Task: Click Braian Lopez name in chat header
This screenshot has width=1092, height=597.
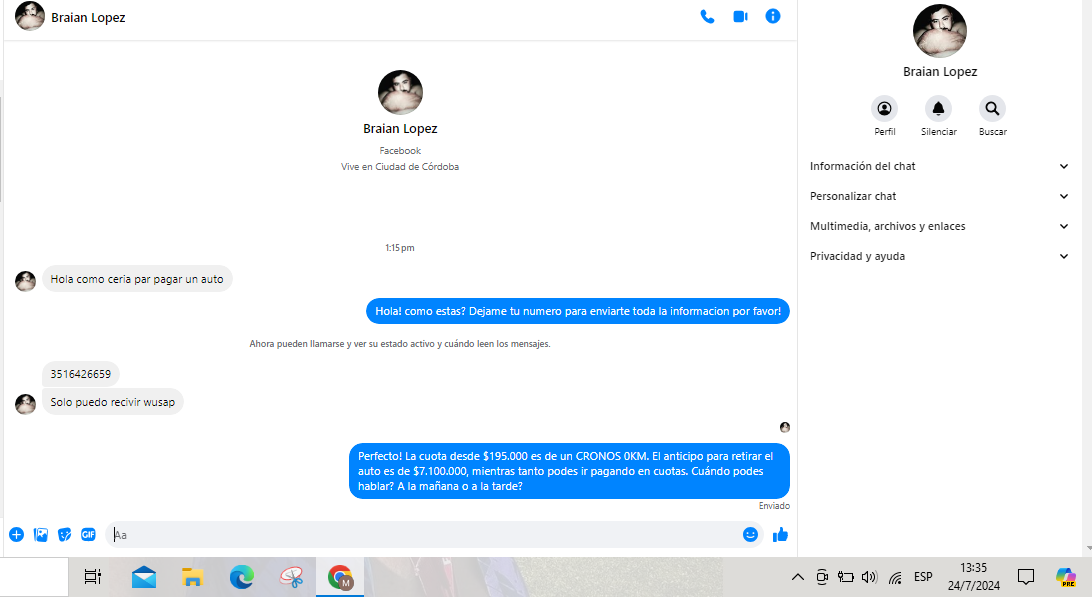Action: pyautogui.click(x=88, y=17)
